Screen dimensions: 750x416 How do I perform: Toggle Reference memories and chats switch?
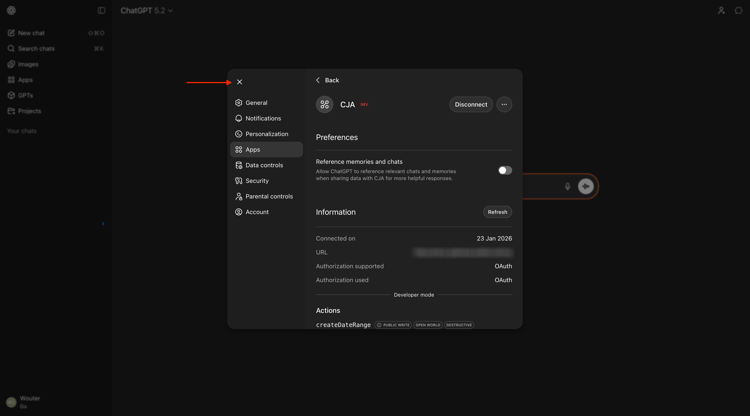pos(505,170)
